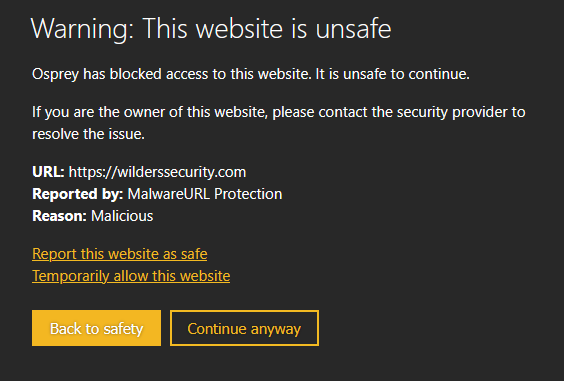Screen dimensions: 564x381
Task: Click the word Osprey in the message
Action: pyautogui.click(x=55, y=74)
